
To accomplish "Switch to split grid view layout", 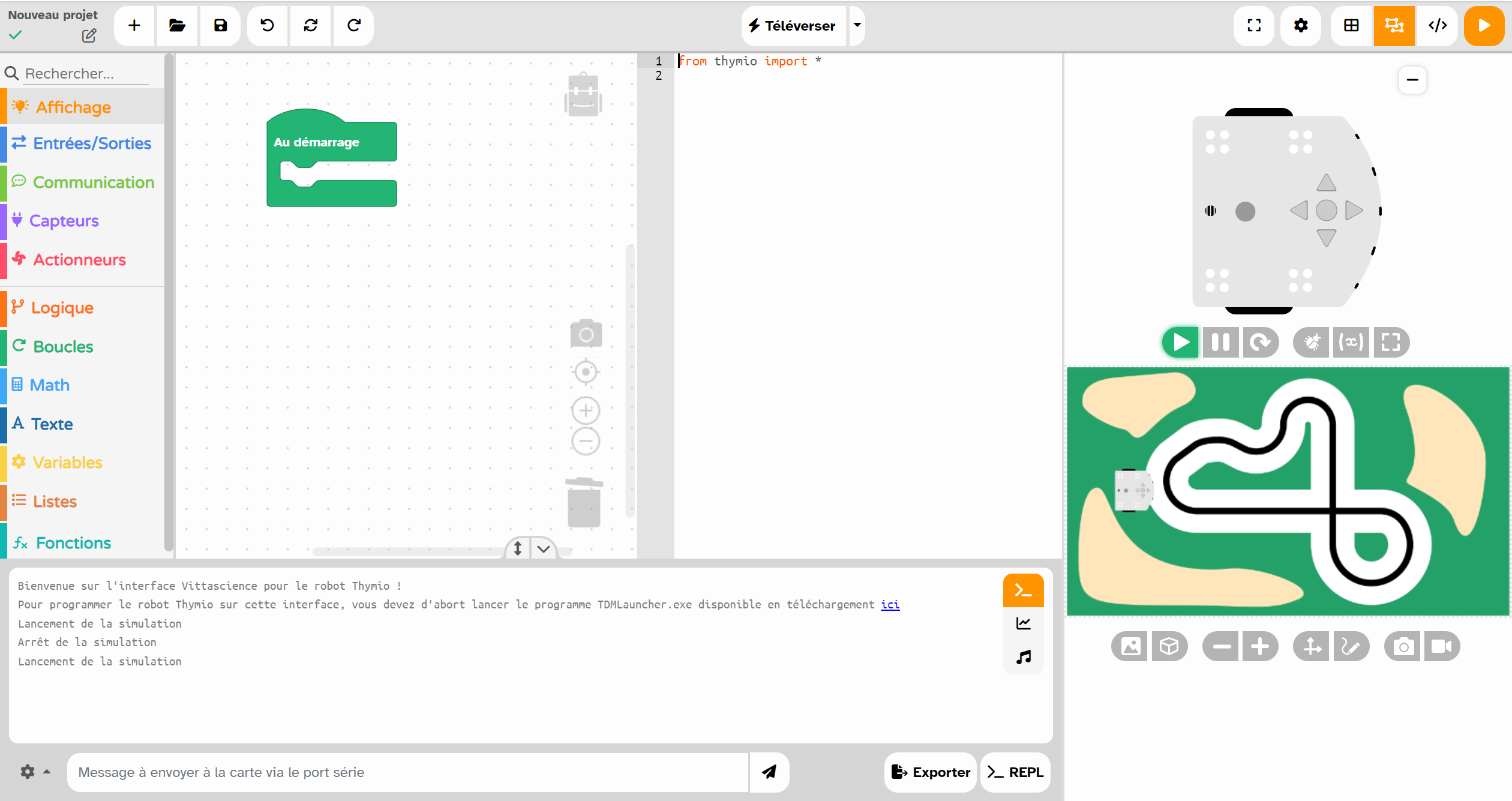I will (x=1351, y=25).
